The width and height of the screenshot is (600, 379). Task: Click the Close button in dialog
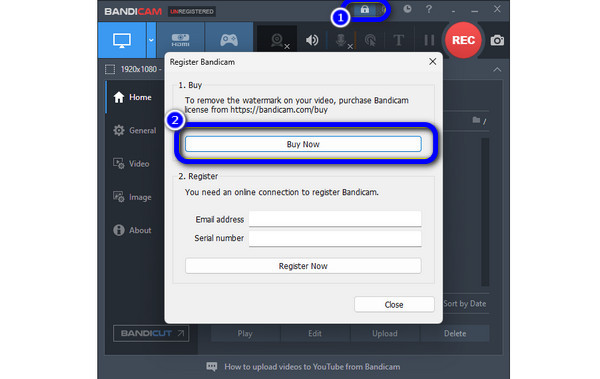tap(394, 305)
